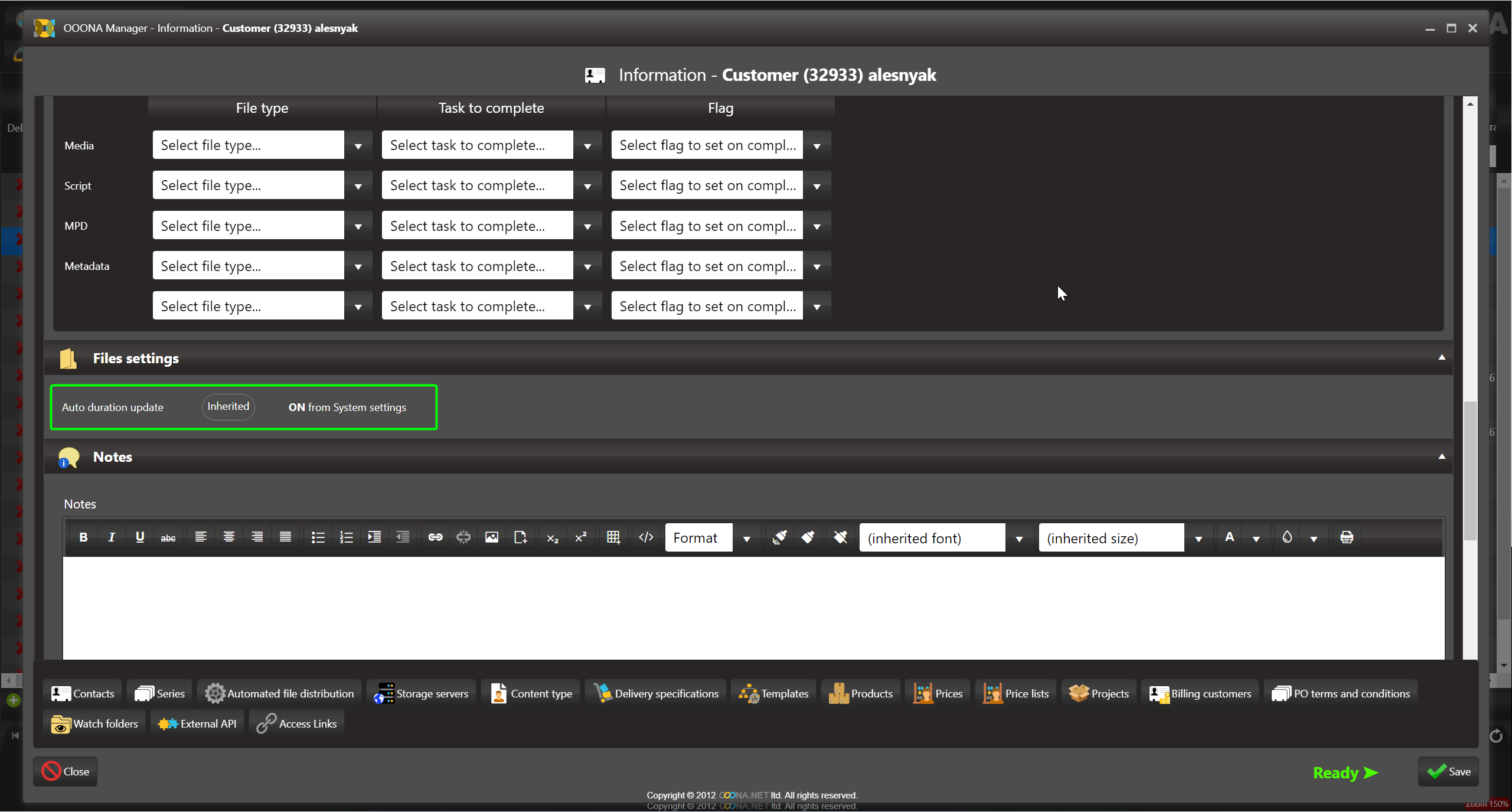Toggle bold formatting in Notes editor

click(83, 537)
